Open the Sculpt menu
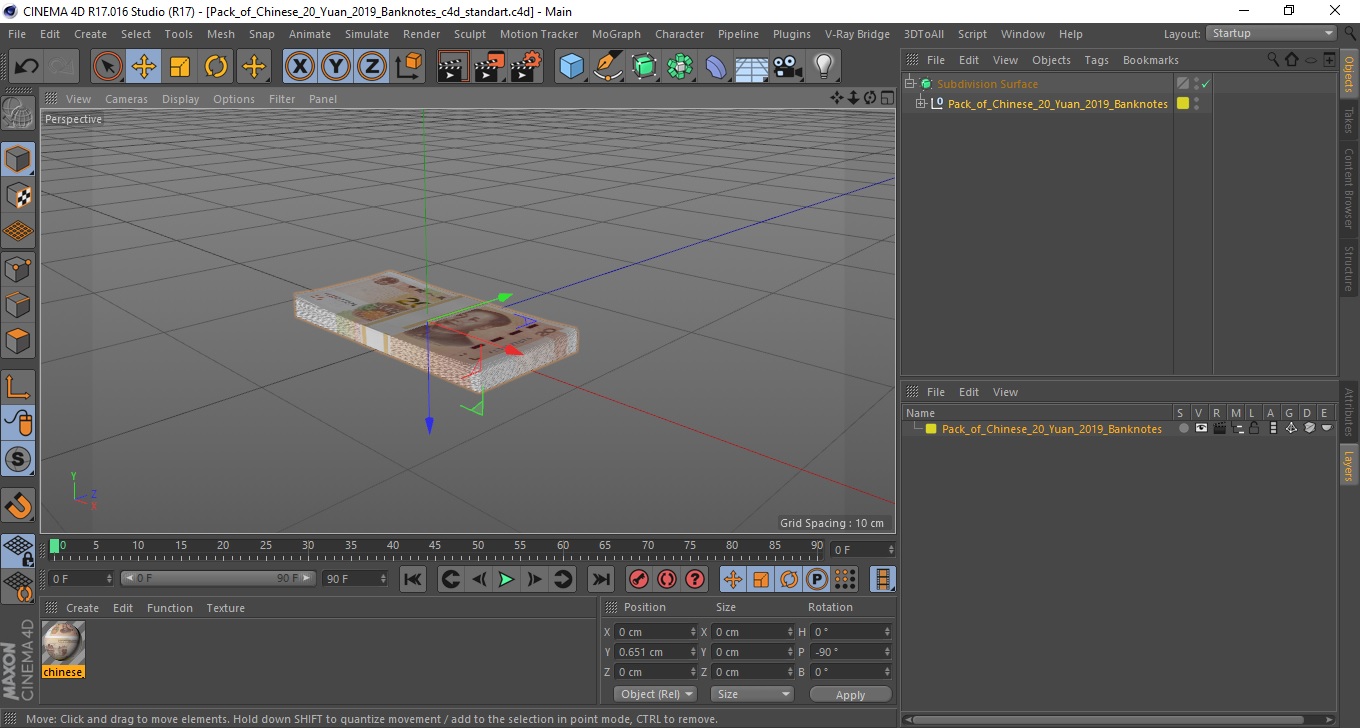Viewport: 1360px width, 728px height. pos(470,34)
